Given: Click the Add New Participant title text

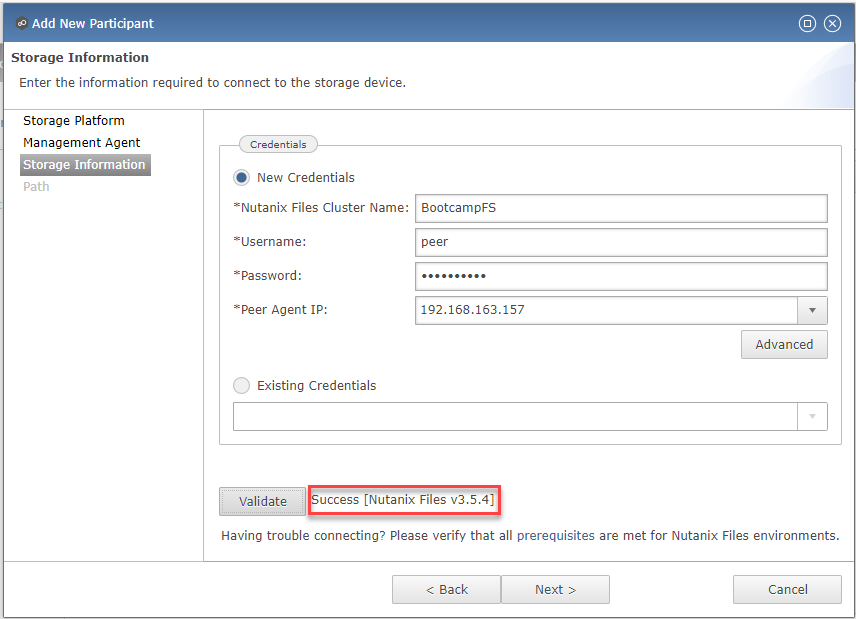Looking at the screenshot, I should [x=93, y=23].
